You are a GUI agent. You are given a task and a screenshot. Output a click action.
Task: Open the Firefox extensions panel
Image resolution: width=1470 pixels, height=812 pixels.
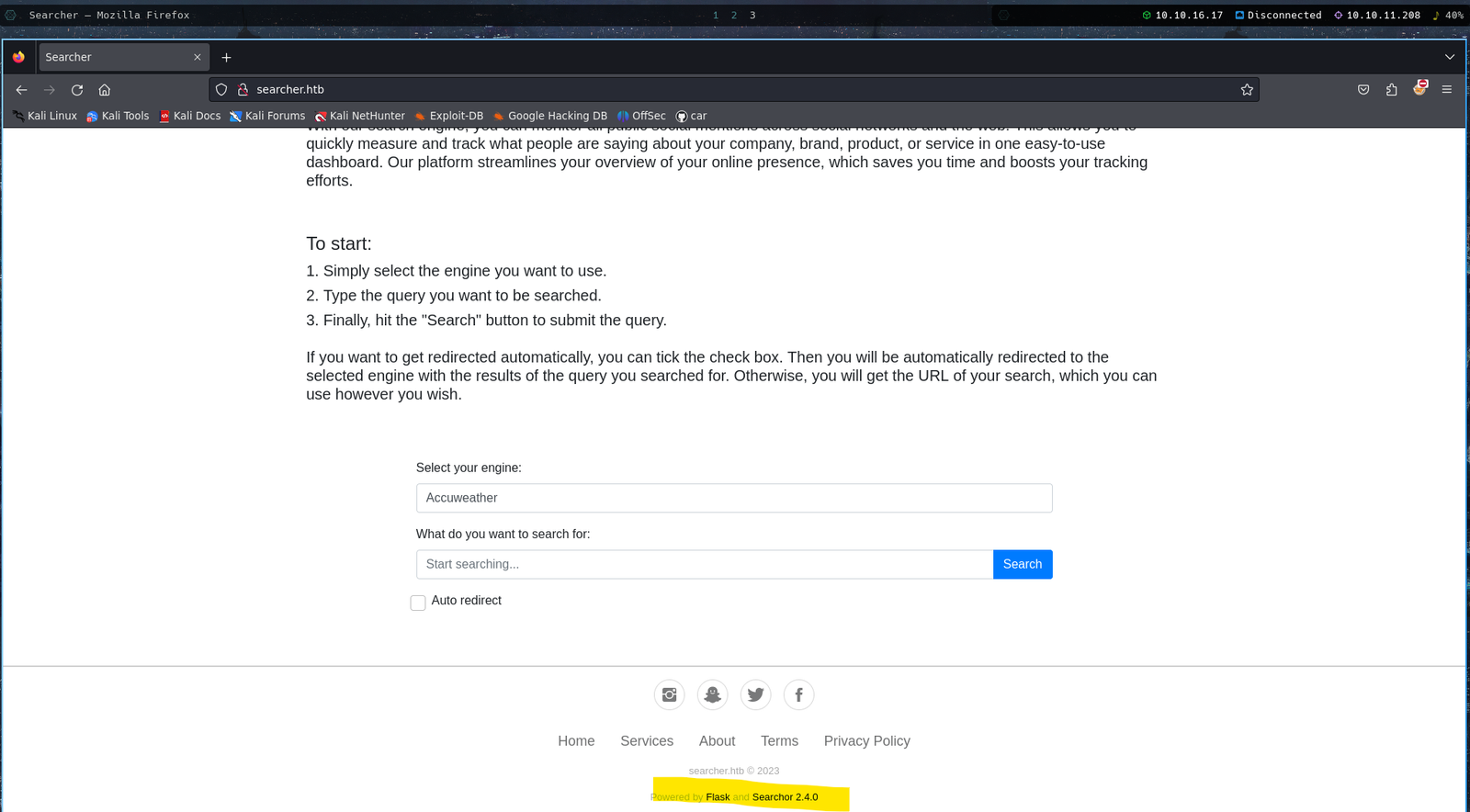[x=1391, y=90]
